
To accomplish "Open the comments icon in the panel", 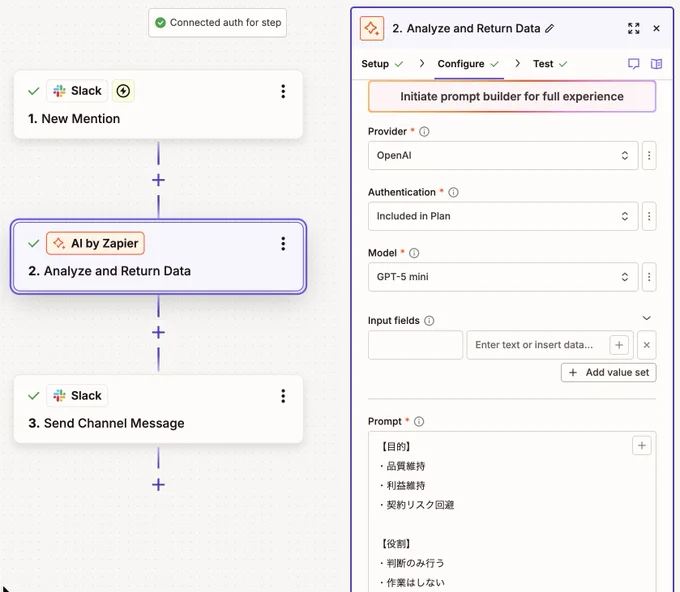I will (x=634, y=64).
